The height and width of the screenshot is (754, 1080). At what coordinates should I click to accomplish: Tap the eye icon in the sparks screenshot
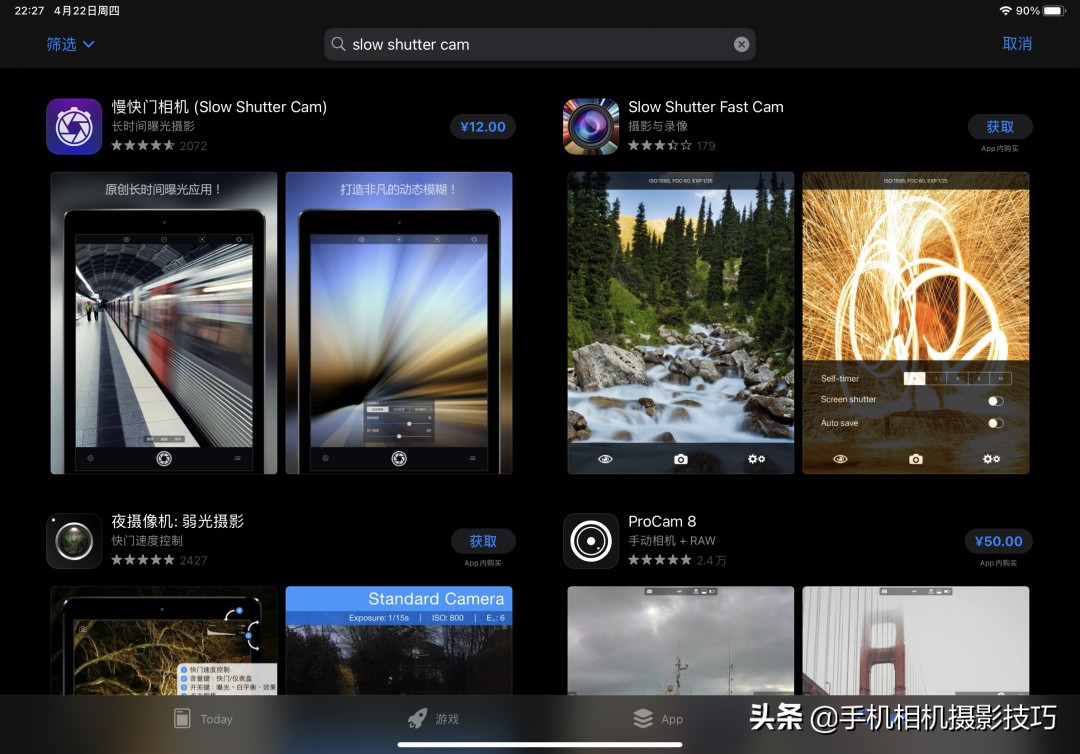tap(840, 459)
